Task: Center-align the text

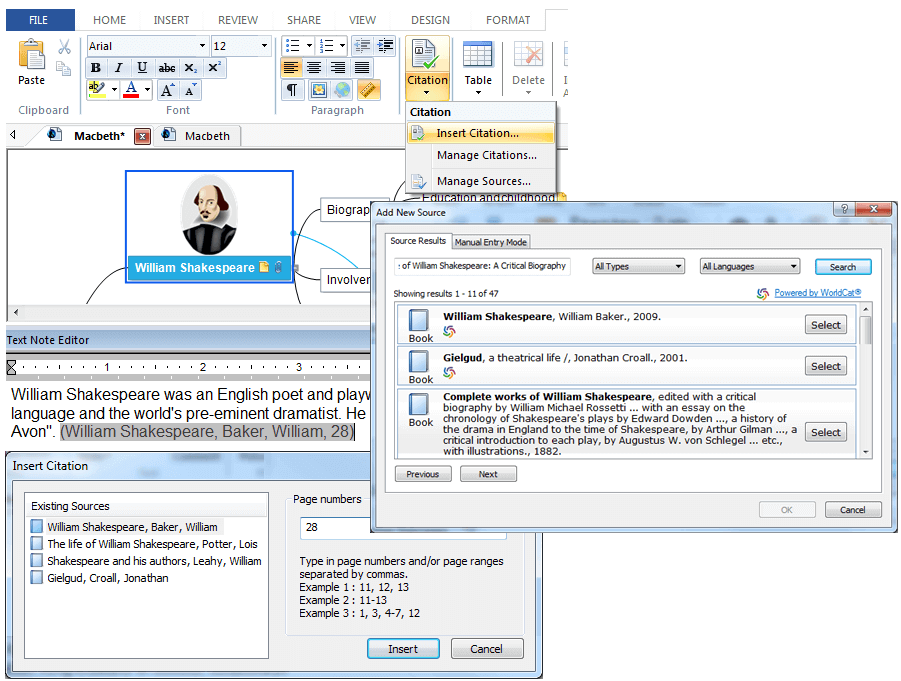Action: point(314,68)
